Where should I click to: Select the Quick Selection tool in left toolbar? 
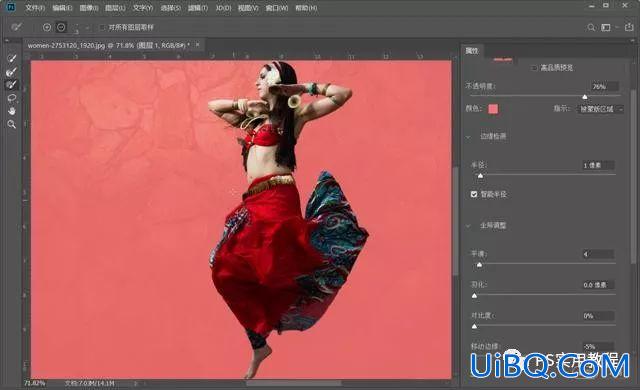(11, 59)
